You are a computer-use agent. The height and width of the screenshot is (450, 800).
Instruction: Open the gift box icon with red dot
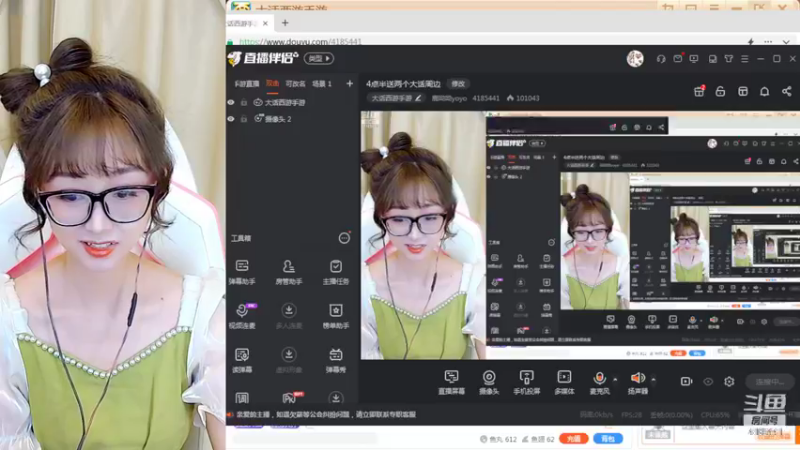click(699, 91)
